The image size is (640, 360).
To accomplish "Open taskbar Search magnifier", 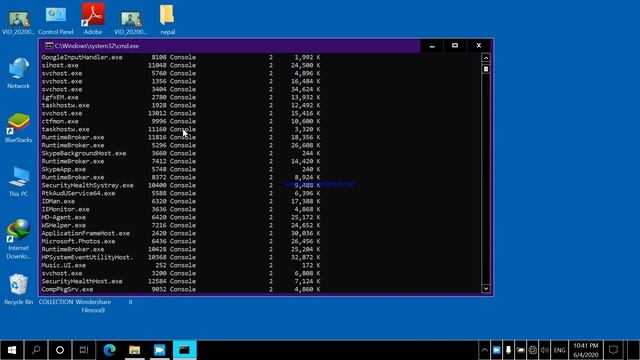I will click(36, 350).
